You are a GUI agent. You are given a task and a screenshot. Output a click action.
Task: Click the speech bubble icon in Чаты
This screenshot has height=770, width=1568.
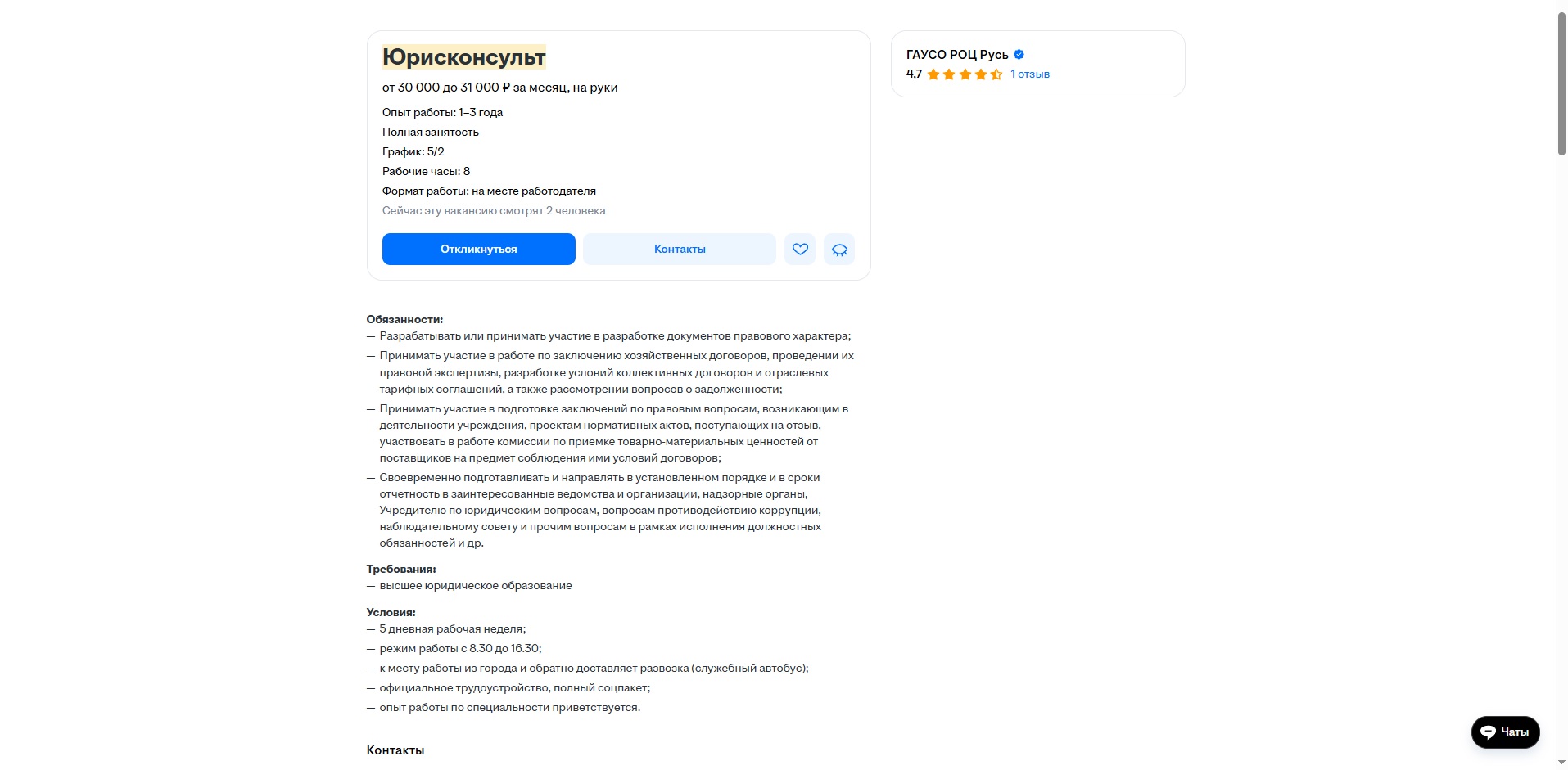(1489, 732)
